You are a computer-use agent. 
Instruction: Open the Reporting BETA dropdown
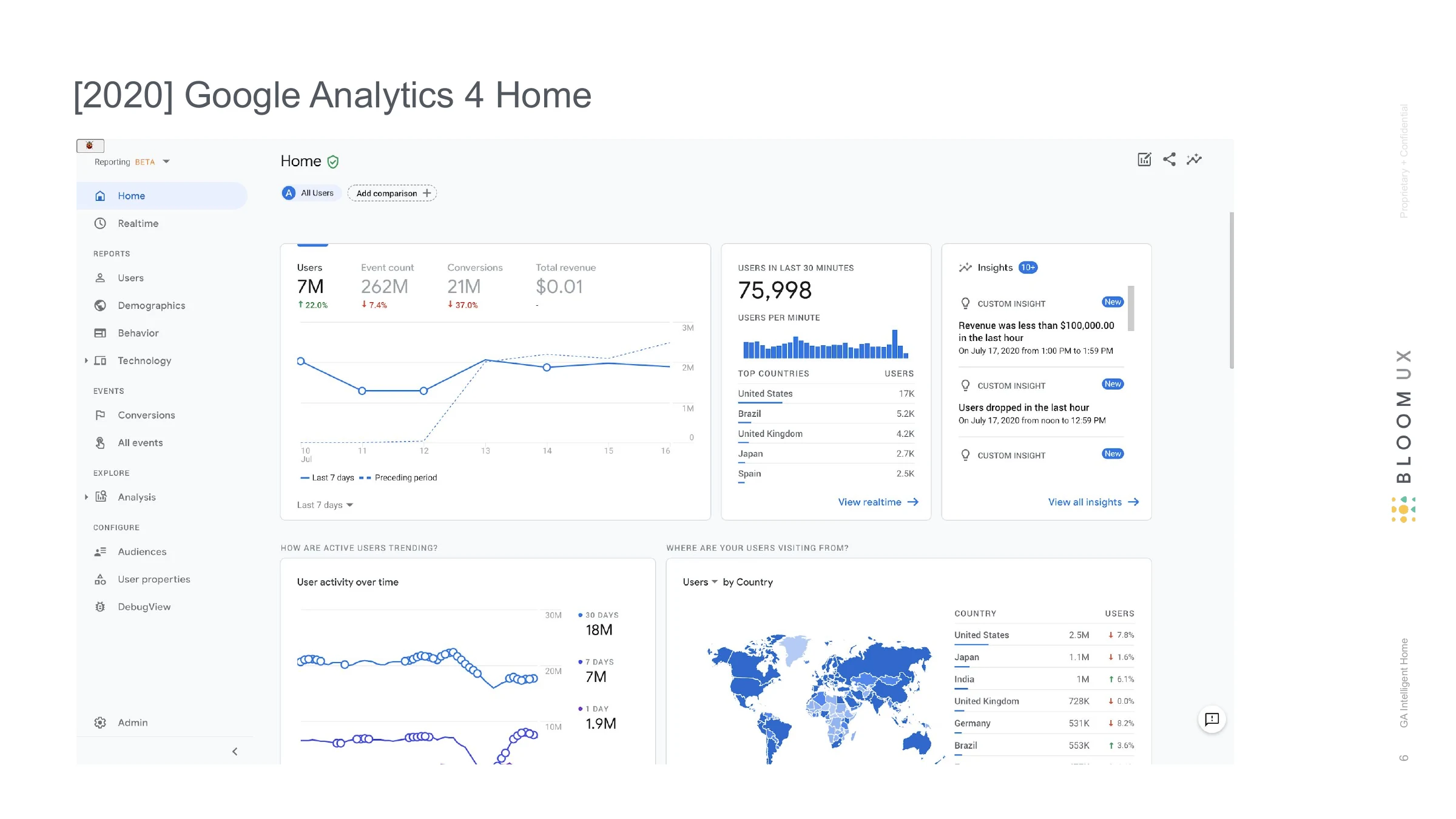pyautogui.click(x=132, y=162)
